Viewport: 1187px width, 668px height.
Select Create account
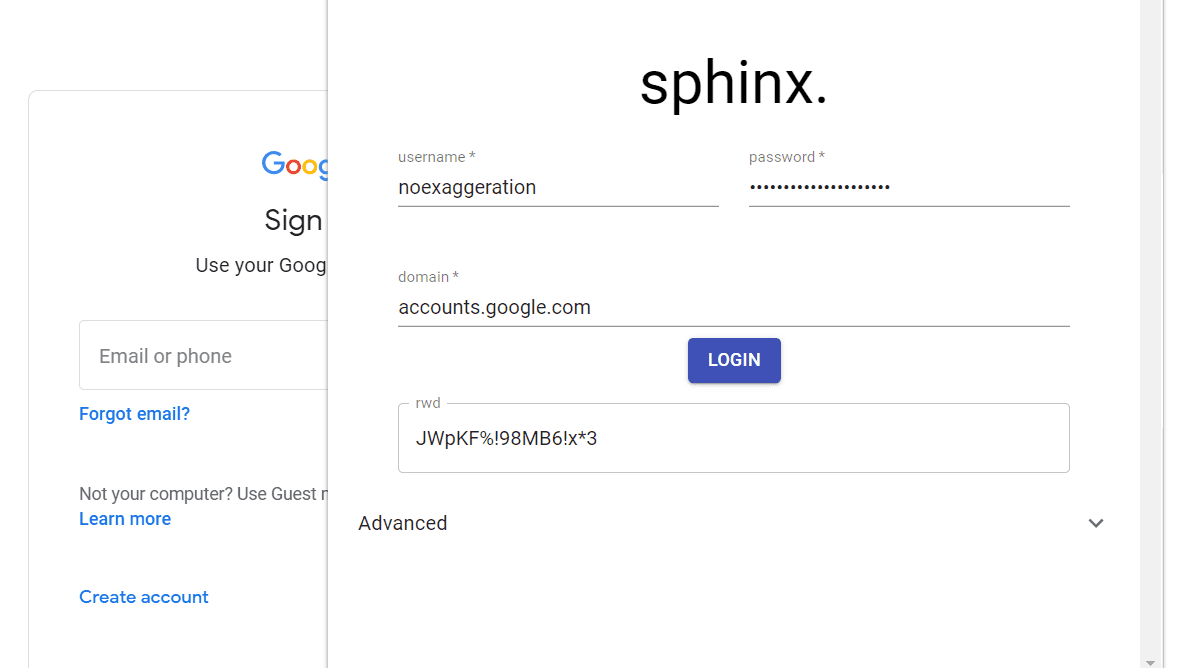pyautogui.click(x=143, y=597)
